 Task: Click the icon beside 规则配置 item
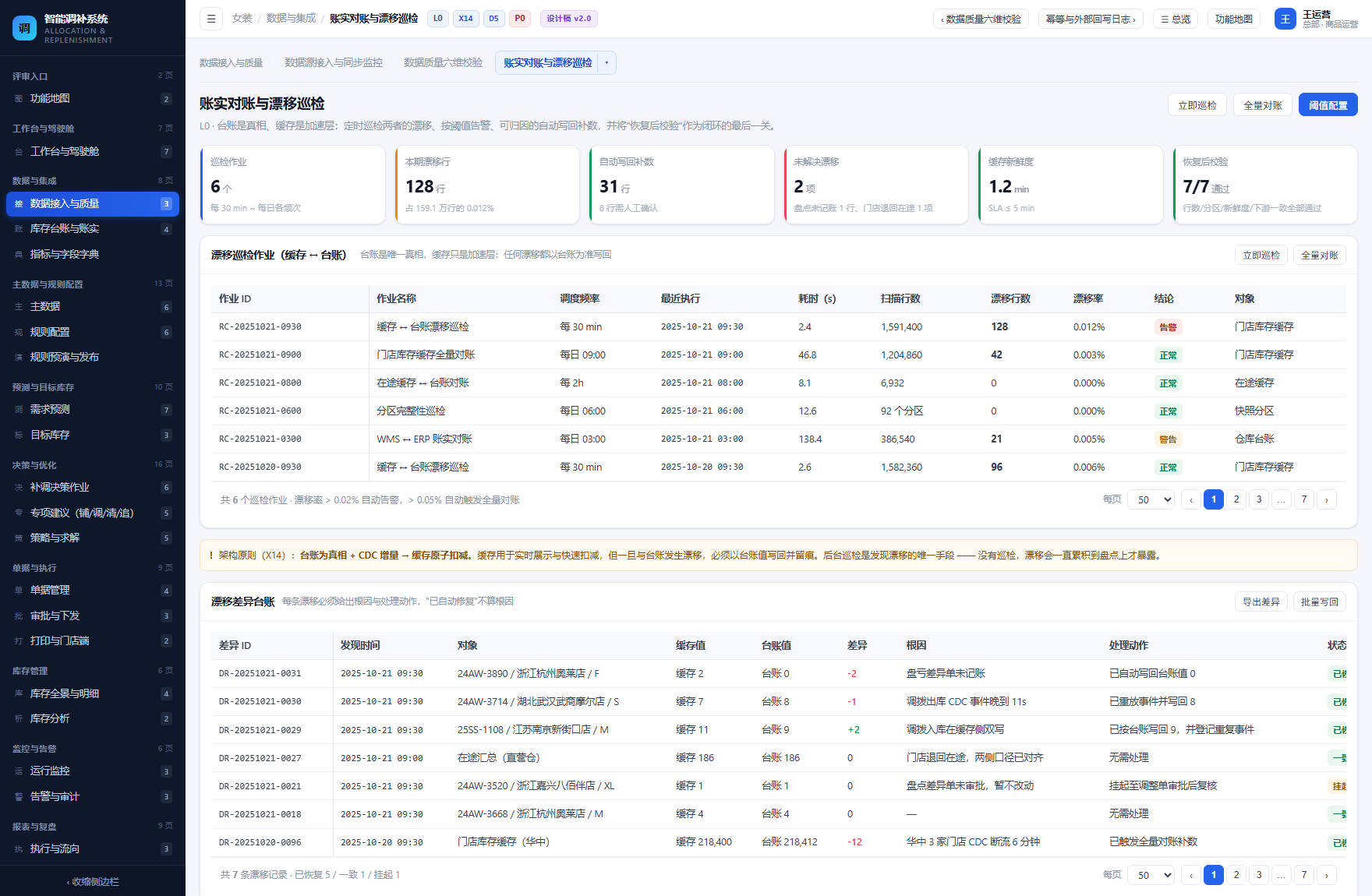click(19, 333)
